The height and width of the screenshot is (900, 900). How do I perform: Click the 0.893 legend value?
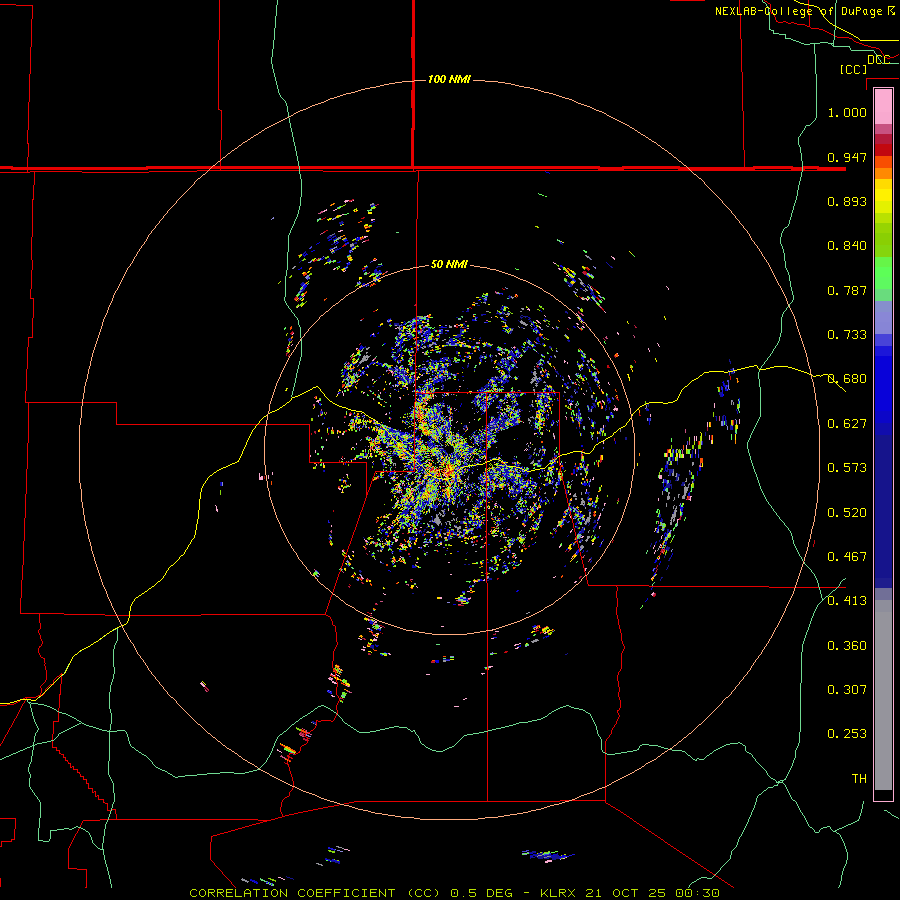click(x=847, y=201)
